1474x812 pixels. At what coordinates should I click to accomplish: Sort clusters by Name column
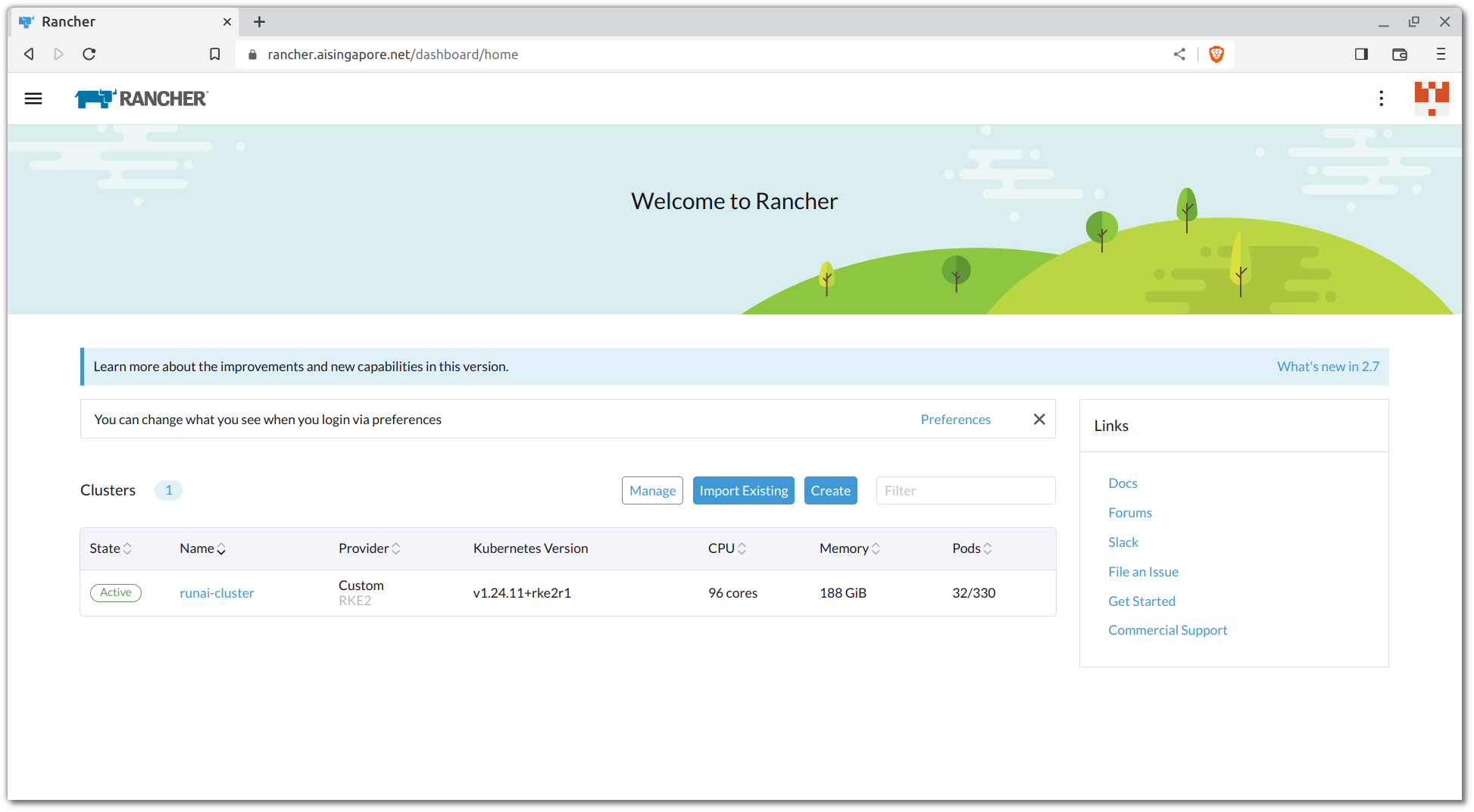click(202, 548)
